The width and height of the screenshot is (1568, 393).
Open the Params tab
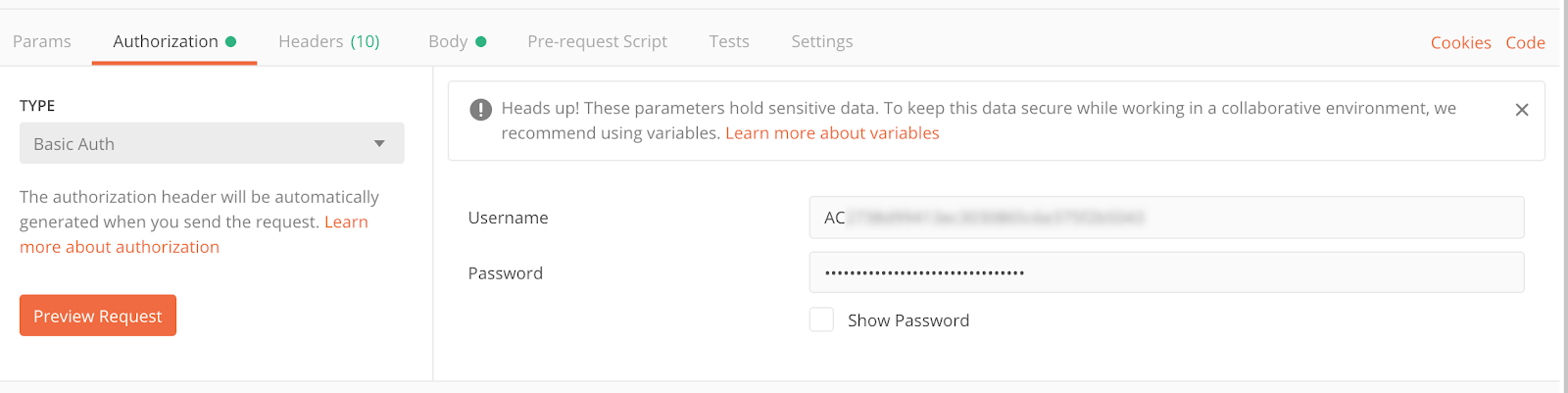[x=42, y=41]
